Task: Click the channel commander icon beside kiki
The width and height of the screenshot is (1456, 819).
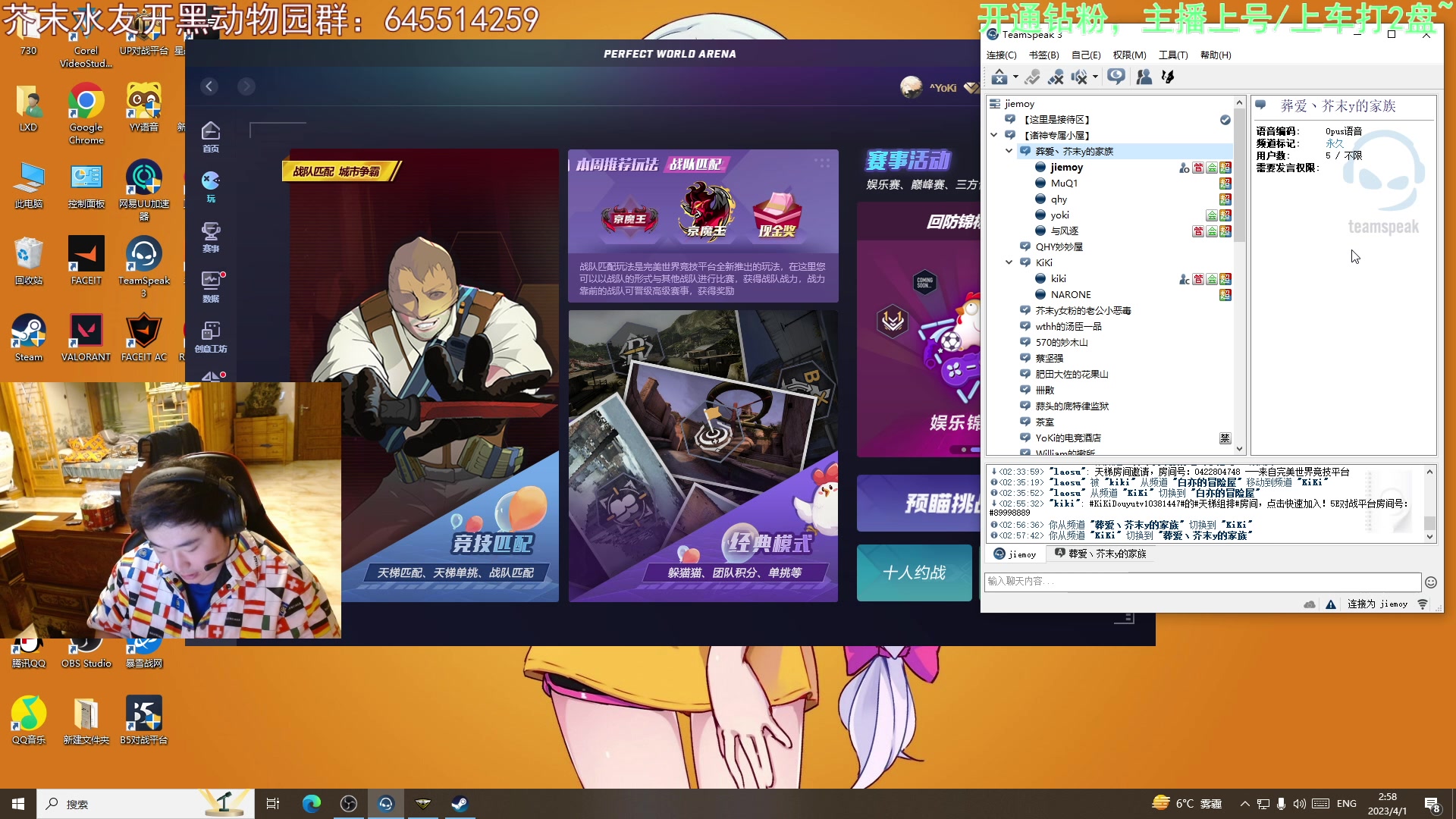Action: pyautogui.click(x=1184, y=279)
